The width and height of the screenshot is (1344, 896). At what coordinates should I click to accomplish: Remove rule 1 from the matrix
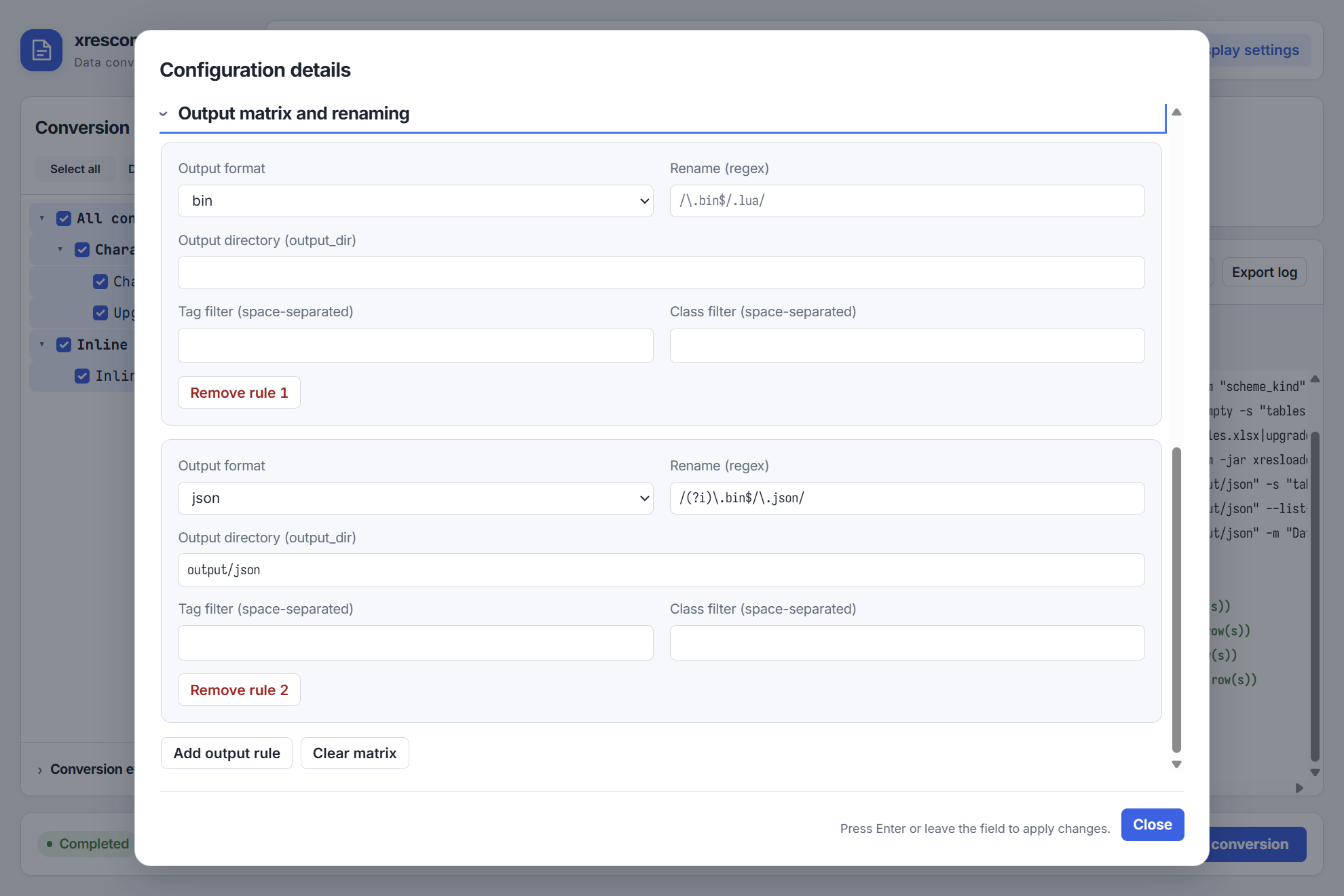click(x=239, y=392)
